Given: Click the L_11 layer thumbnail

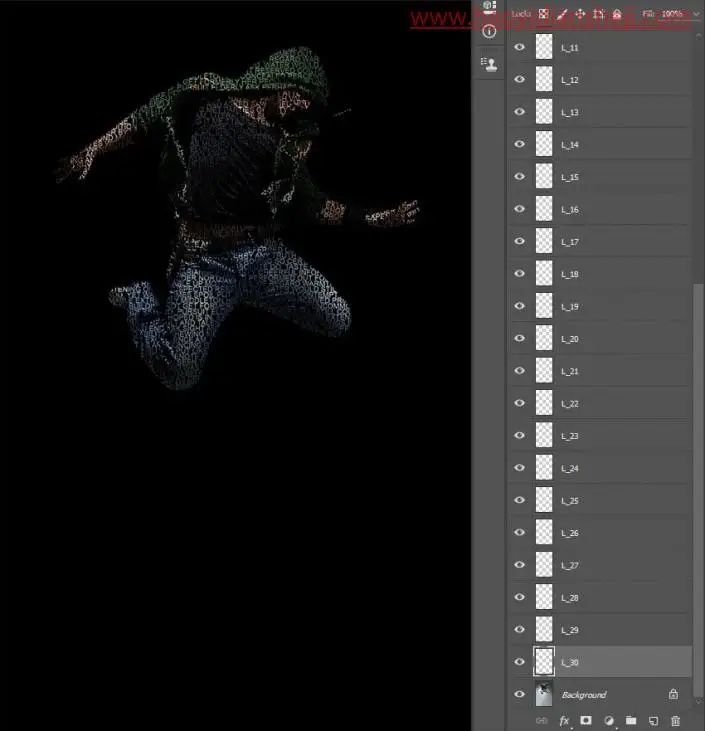Looking at the screenshot, I should pyautogui.click(x=544, y=47).
